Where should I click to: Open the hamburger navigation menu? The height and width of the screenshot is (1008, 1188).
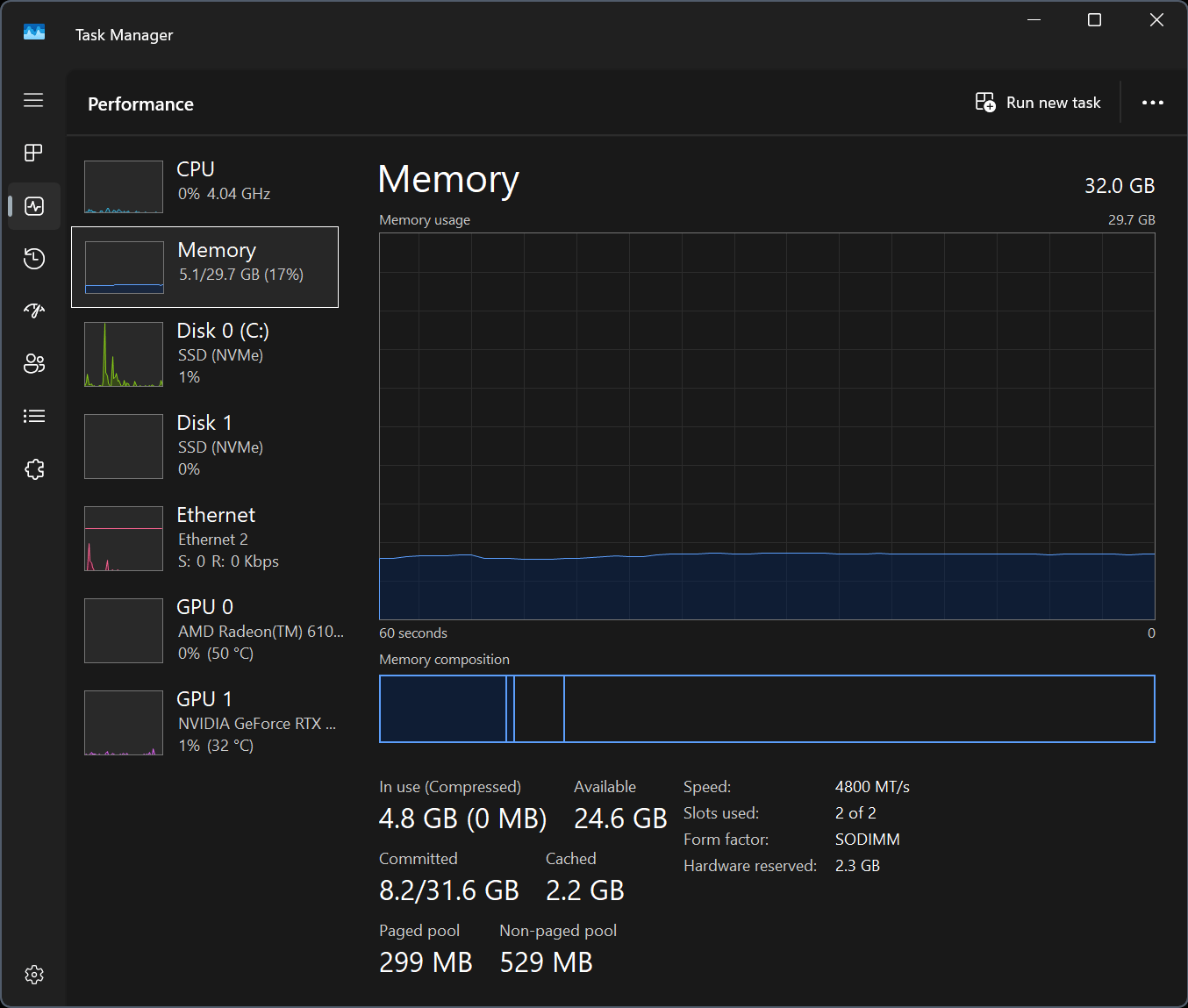coord(33,100)
